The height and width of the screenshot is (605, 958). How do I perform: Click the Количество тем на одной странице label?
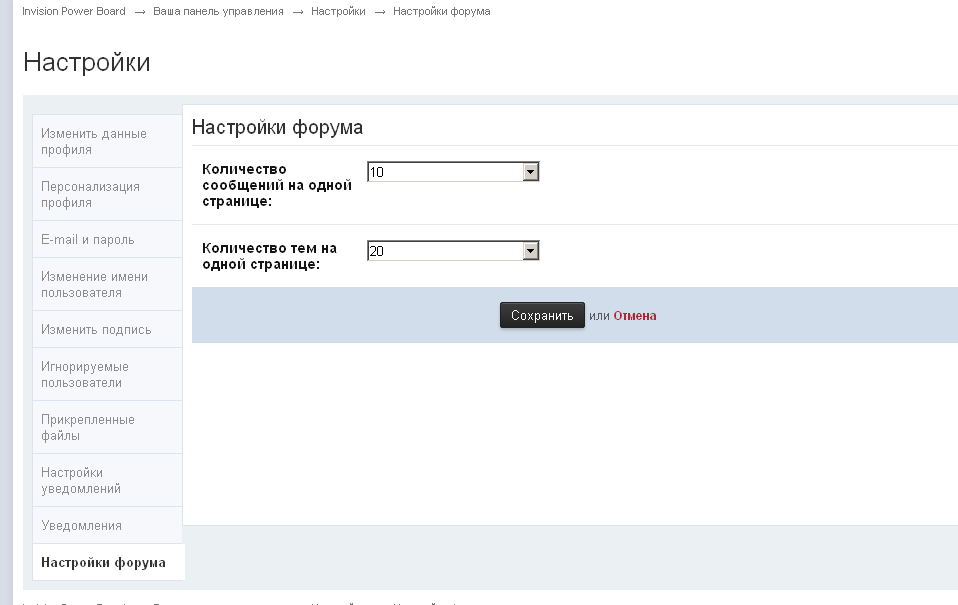click(269, 256)
